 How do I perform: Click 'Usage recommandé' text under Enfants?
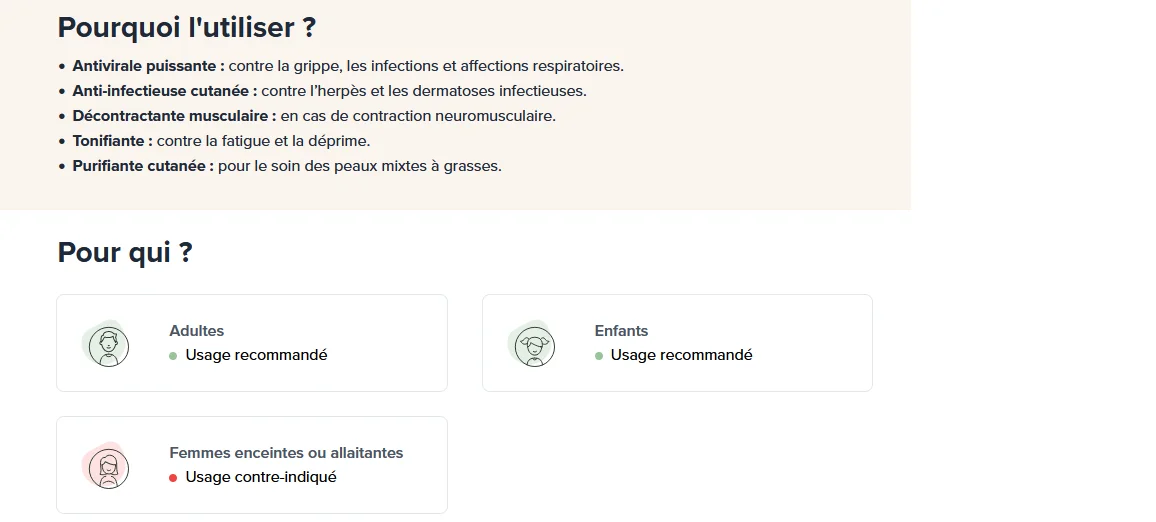(682, 355)
